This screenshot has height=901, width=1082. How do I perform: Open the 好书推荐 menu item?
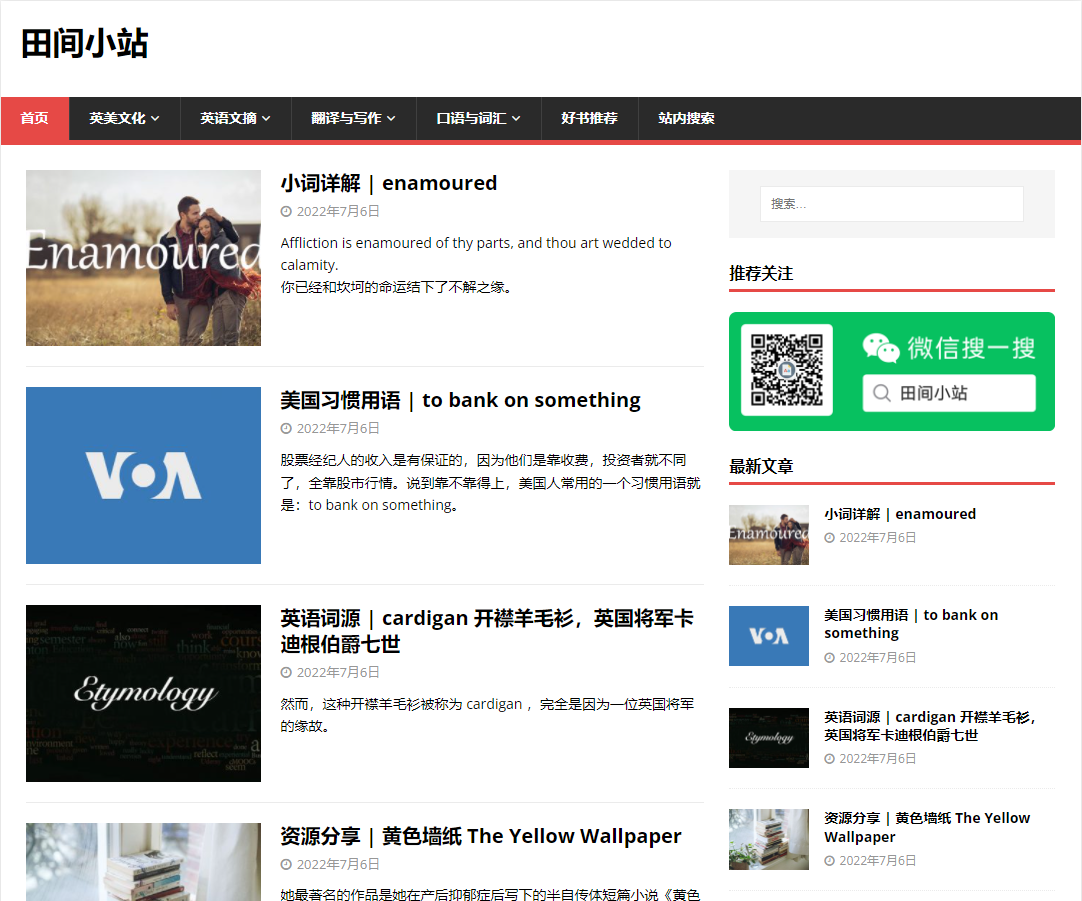click(589, 119)
